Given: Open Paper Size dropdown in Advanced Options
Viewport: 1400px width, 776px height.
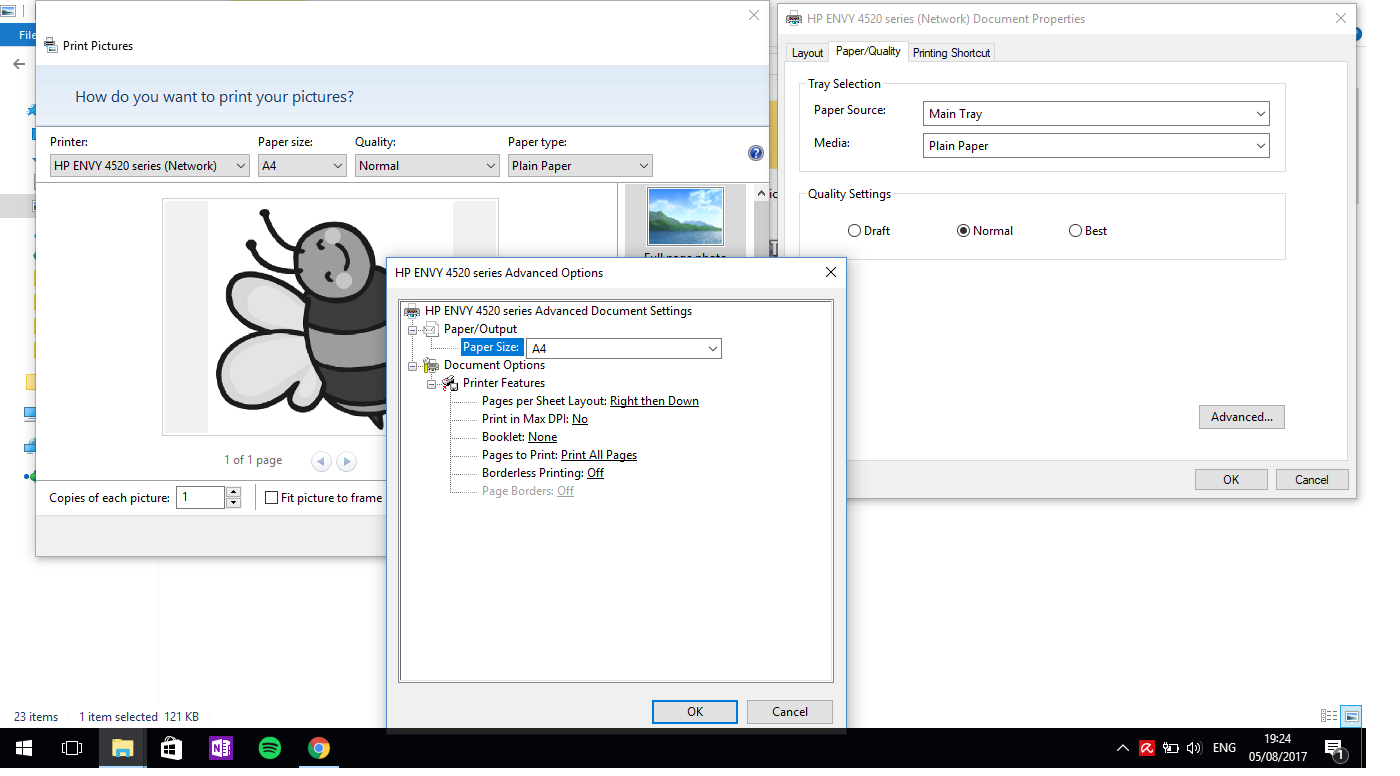Looking at the screenshot, I should click(623, 349).
